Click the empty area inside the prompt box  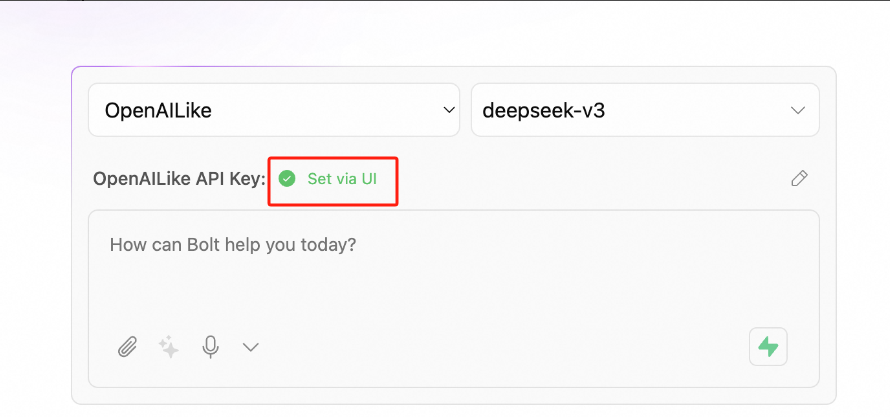[454, 289]
